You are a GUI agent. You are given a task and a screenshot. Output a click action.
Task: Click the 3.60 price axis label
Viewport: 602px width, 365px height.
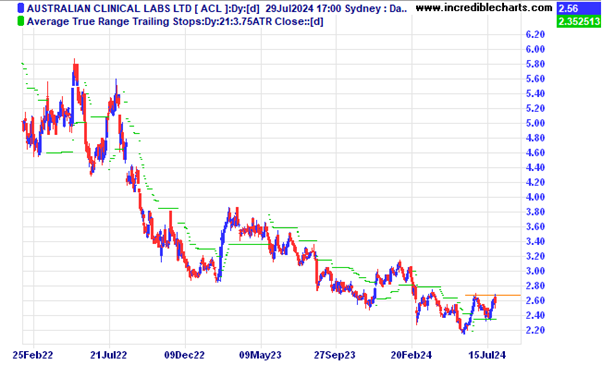(x=535, y=226)
